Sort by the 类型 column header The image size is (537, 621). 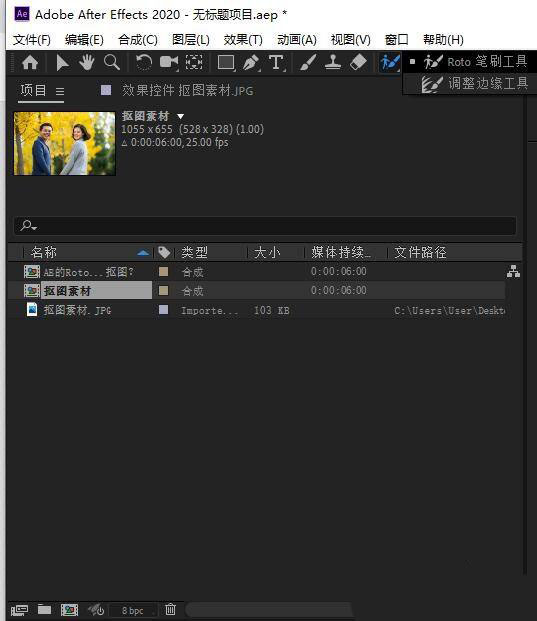click(194, 252)
